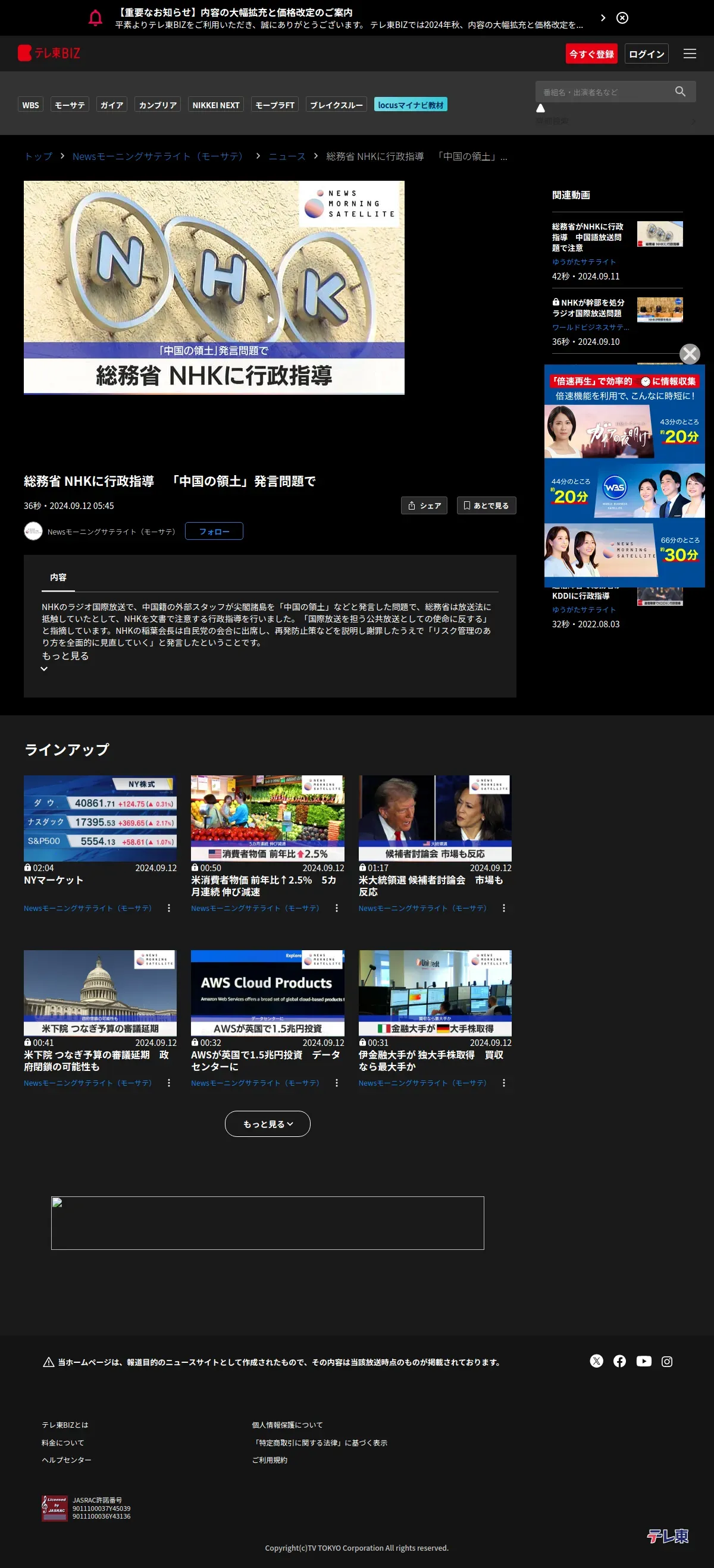714x1568 pixels.
Task: Switch to the 内容 tab
Action: pyautogui.click(x=58, y=577)
